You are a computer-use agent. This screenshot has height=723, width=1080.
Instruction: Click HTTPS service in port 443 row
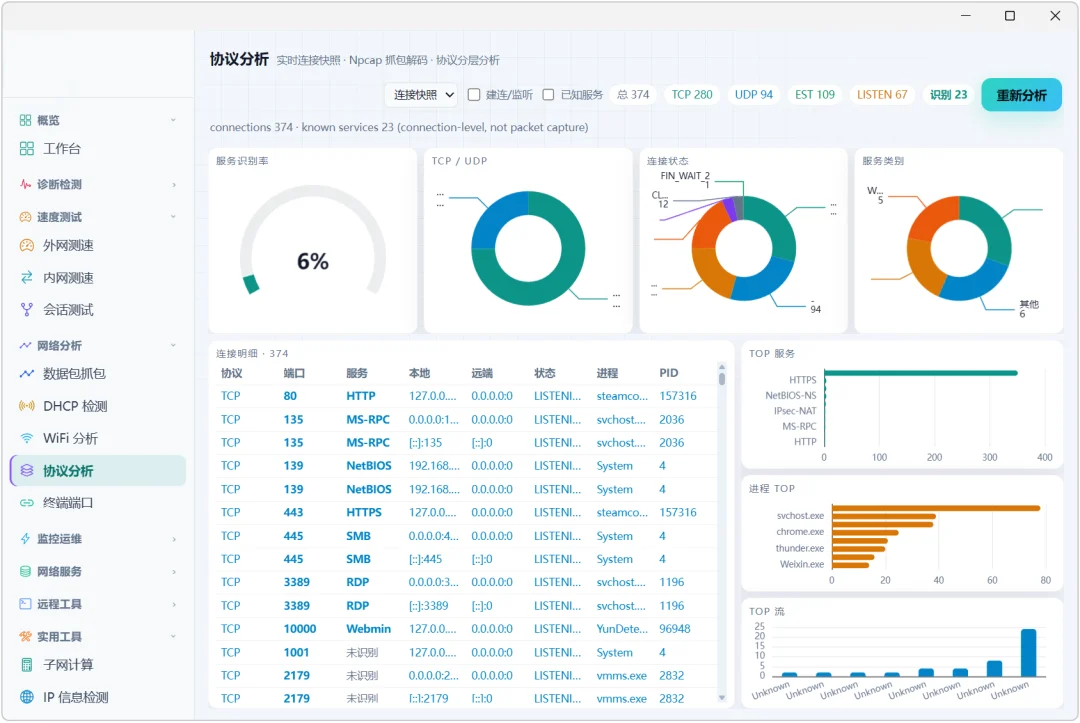click(x=364, y=512)
